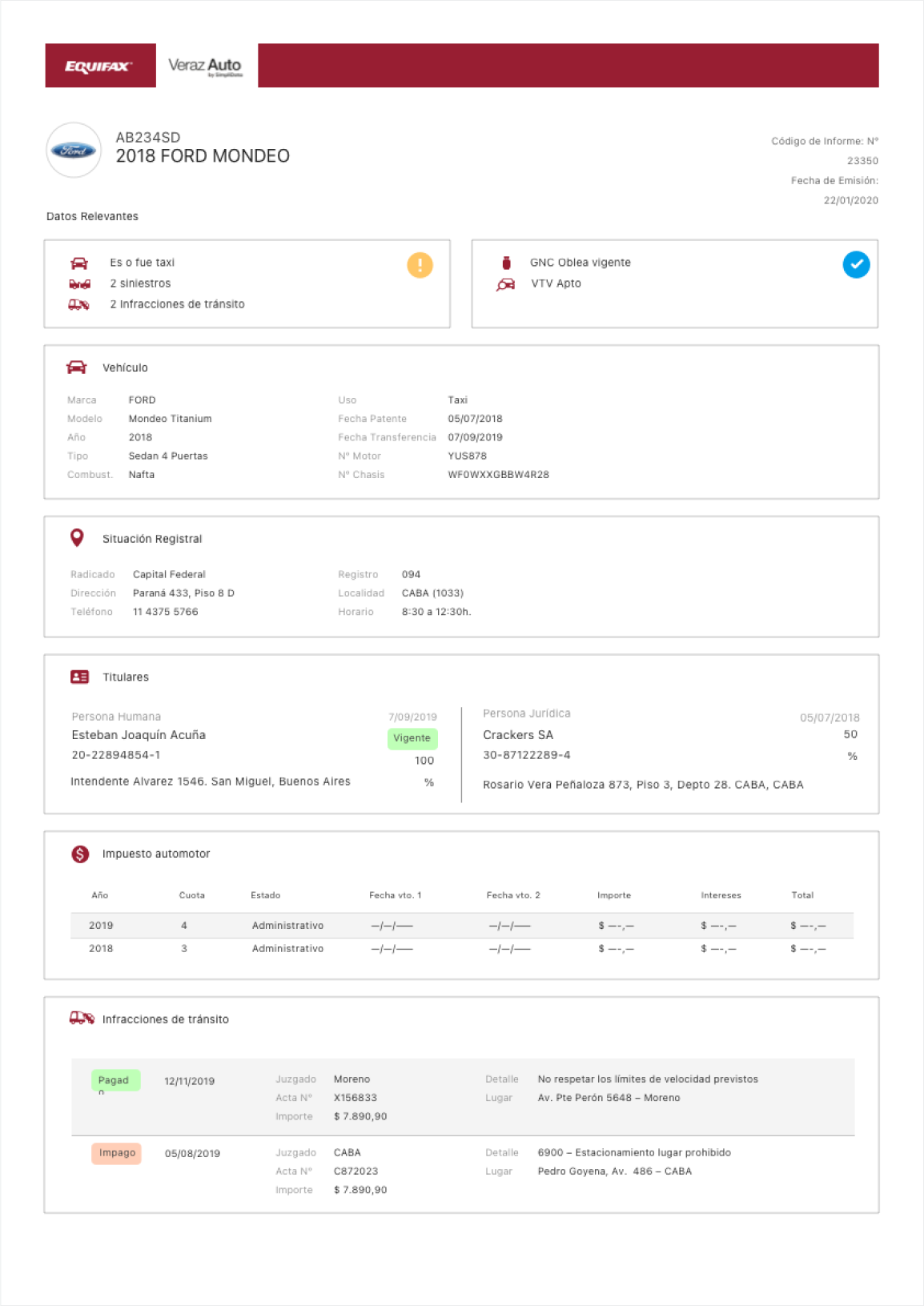Click the plate number 'AB234SD'
Screen dimensions: 924x1306
coord(148,138)
